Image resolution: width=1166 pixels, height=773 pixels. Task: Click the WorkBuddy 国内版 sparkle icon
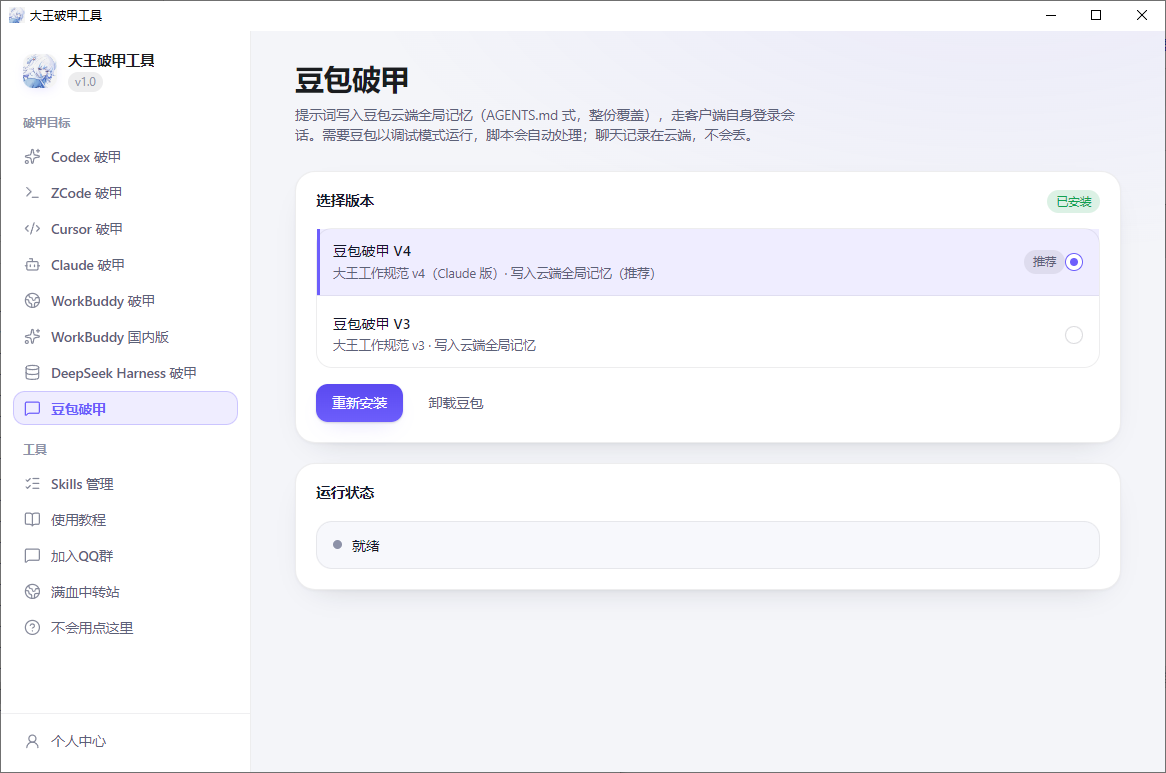pyautogui.click(x=32, y=337)
